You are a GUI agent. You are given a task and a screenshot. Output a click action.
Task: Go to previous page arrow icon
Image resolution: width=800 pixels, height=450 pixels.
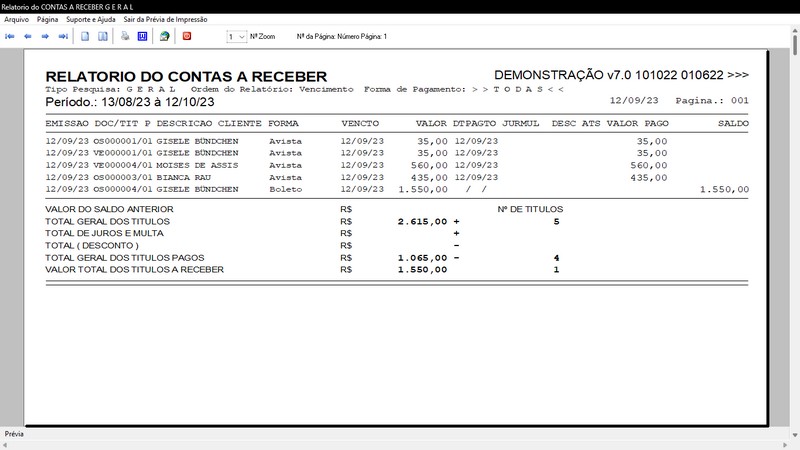coord(28,36)
